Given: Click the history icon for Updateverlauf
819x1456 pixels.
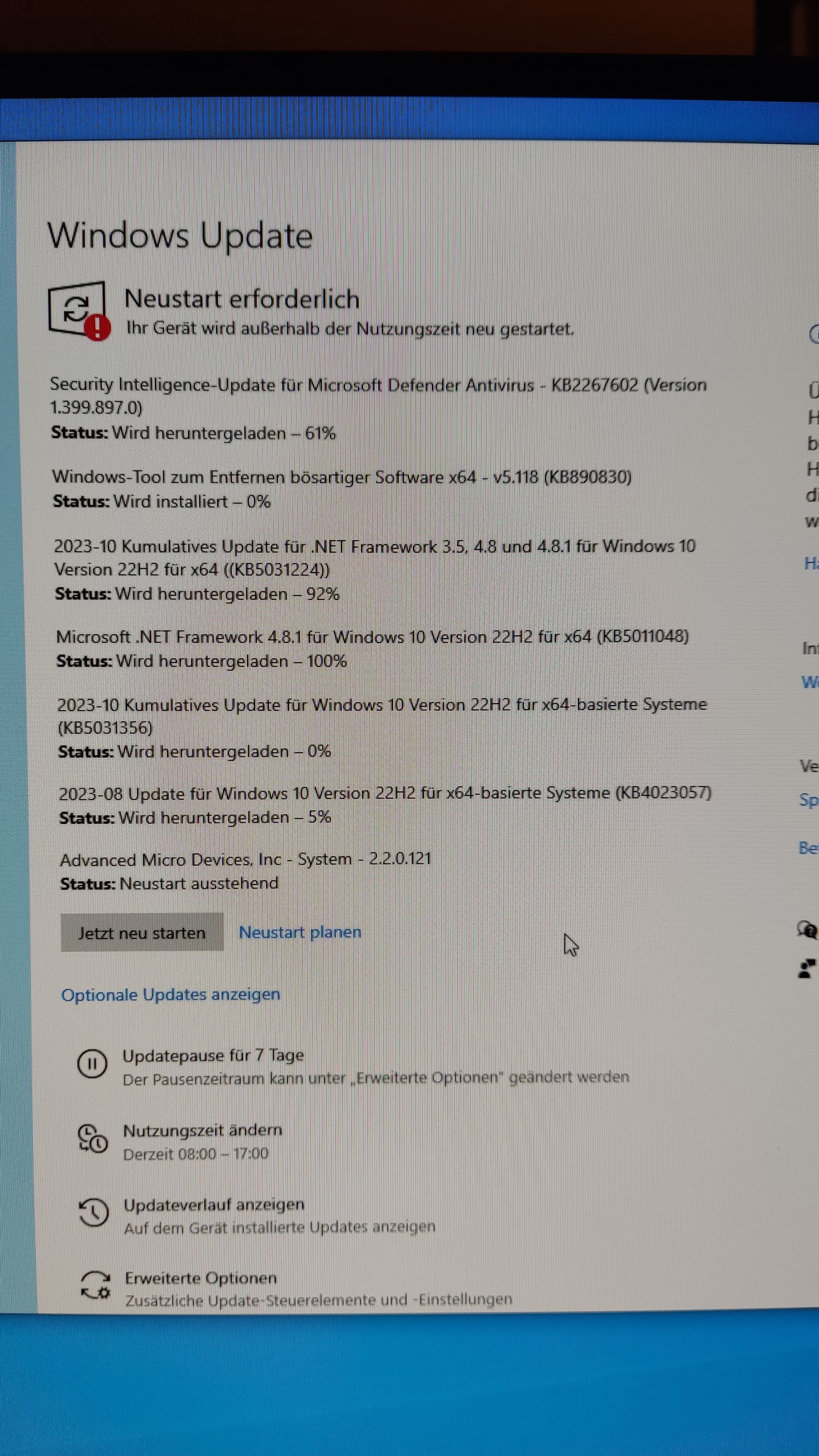Looking at the screenshot, I should point(93,1212).
